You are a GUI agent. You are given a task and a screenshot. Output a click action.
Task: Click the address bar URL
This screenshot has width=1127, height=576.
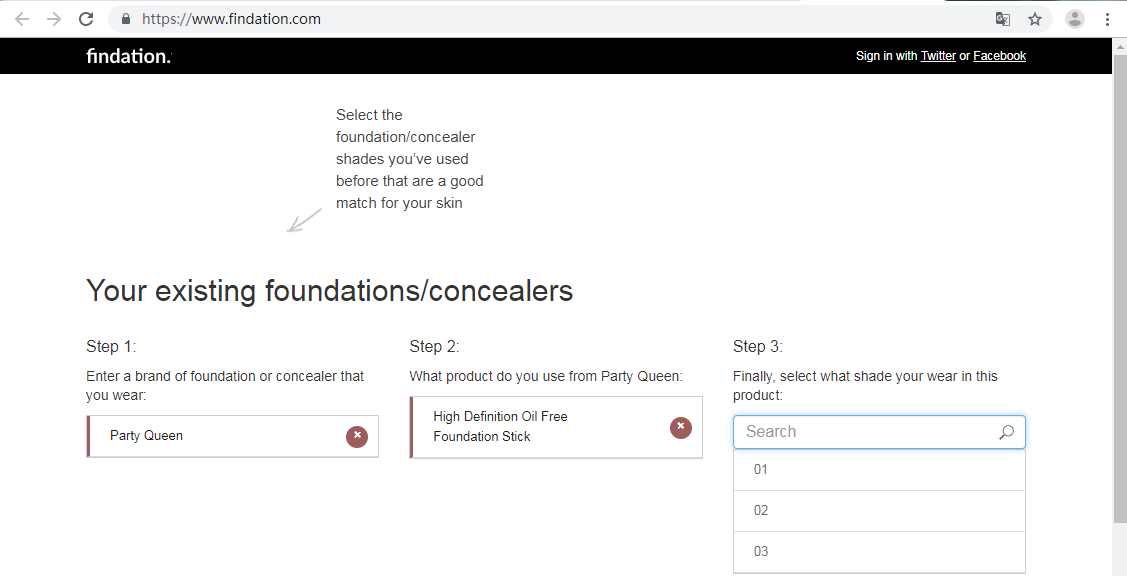[x=231, y=19]
